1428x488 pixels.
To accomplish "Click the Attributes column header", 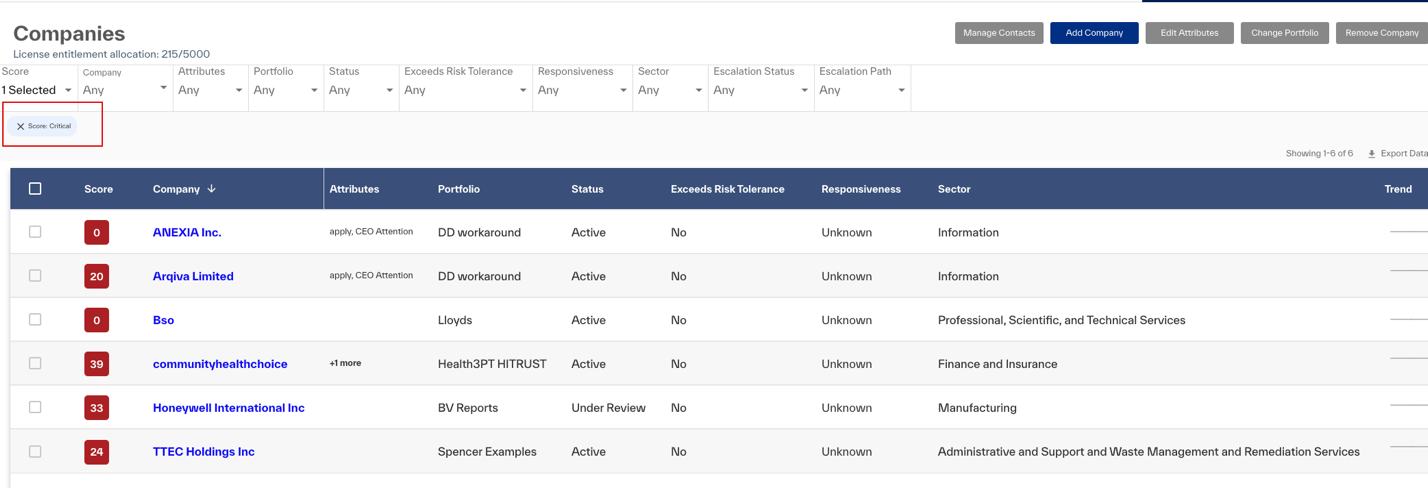I will [354, 189].
